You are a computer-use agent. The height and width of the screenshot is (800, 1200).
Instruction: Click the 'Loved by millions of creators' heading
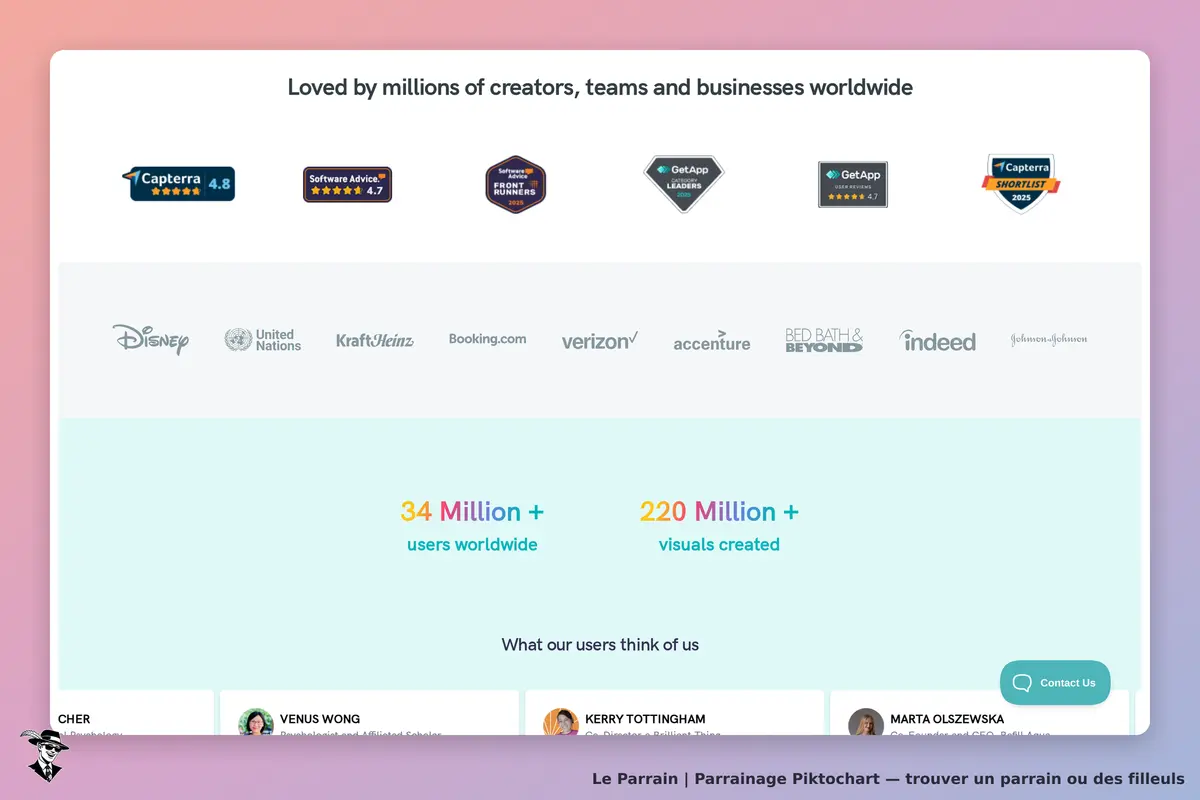coord(600,87)
